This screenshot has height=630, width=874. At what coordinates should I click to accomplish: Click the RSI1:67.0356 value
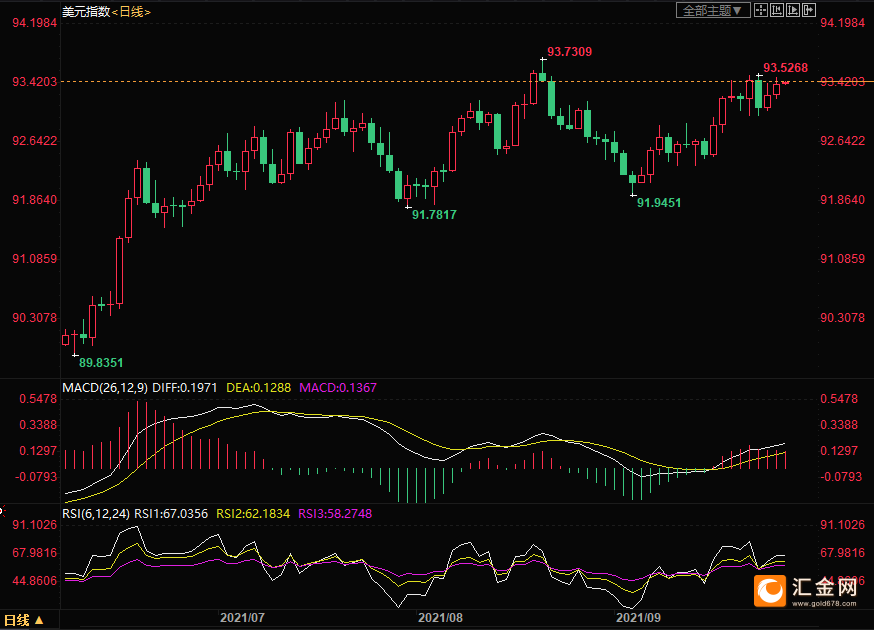[171, 513]
